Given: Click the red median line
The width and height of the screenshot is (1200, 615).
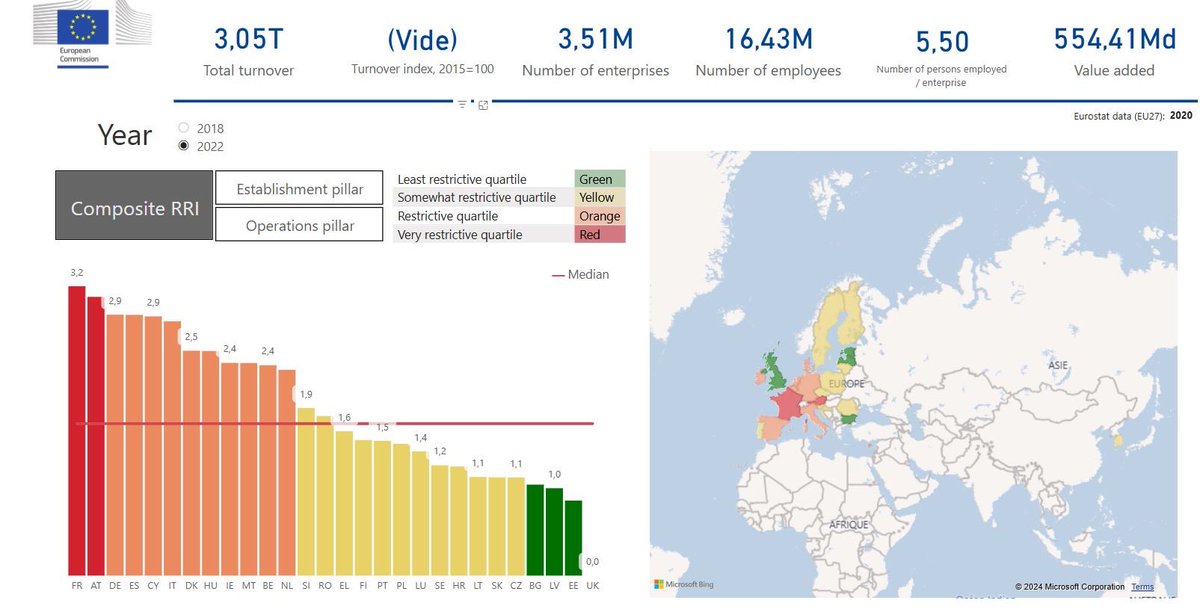Looking at the screenshot, I should tap(336, 424).
